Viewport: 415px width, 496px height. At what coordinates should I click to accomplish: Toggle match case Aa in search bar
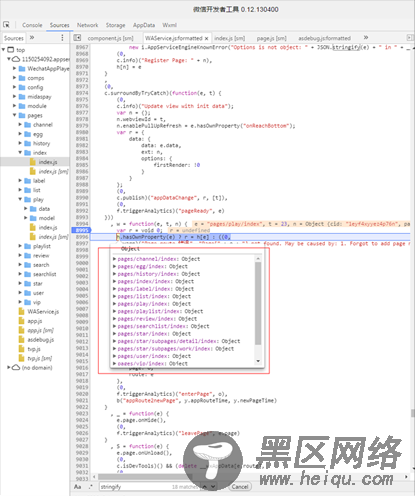coord(78,487)
